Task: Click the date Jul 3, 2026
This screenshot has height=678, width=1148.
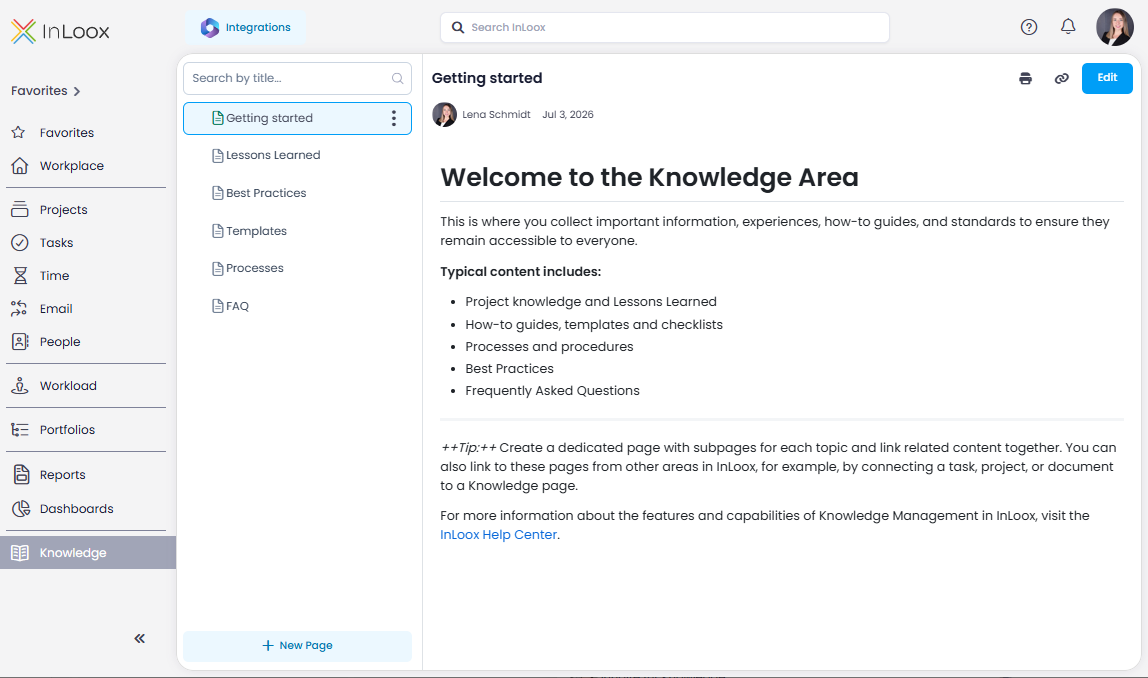Action: click(567, 114)
